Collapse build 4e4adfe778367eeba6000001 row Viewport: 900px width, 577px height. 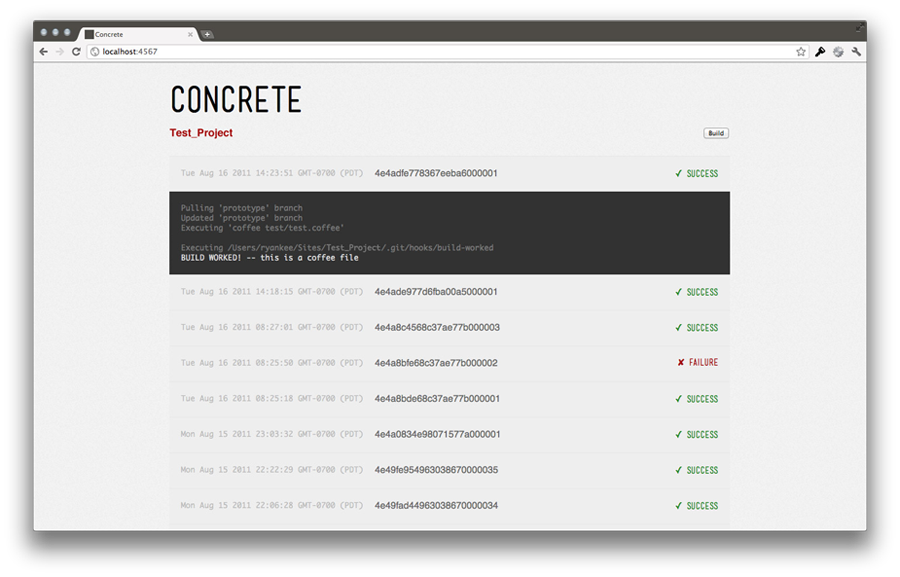(x=436, y=173)
